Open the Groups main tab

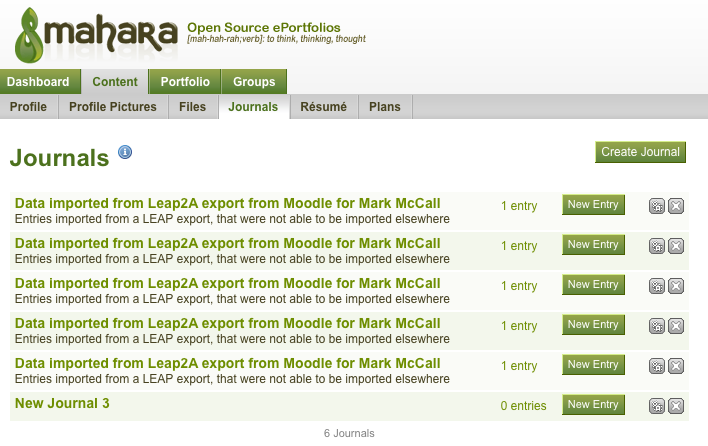(x=254, y=82)
